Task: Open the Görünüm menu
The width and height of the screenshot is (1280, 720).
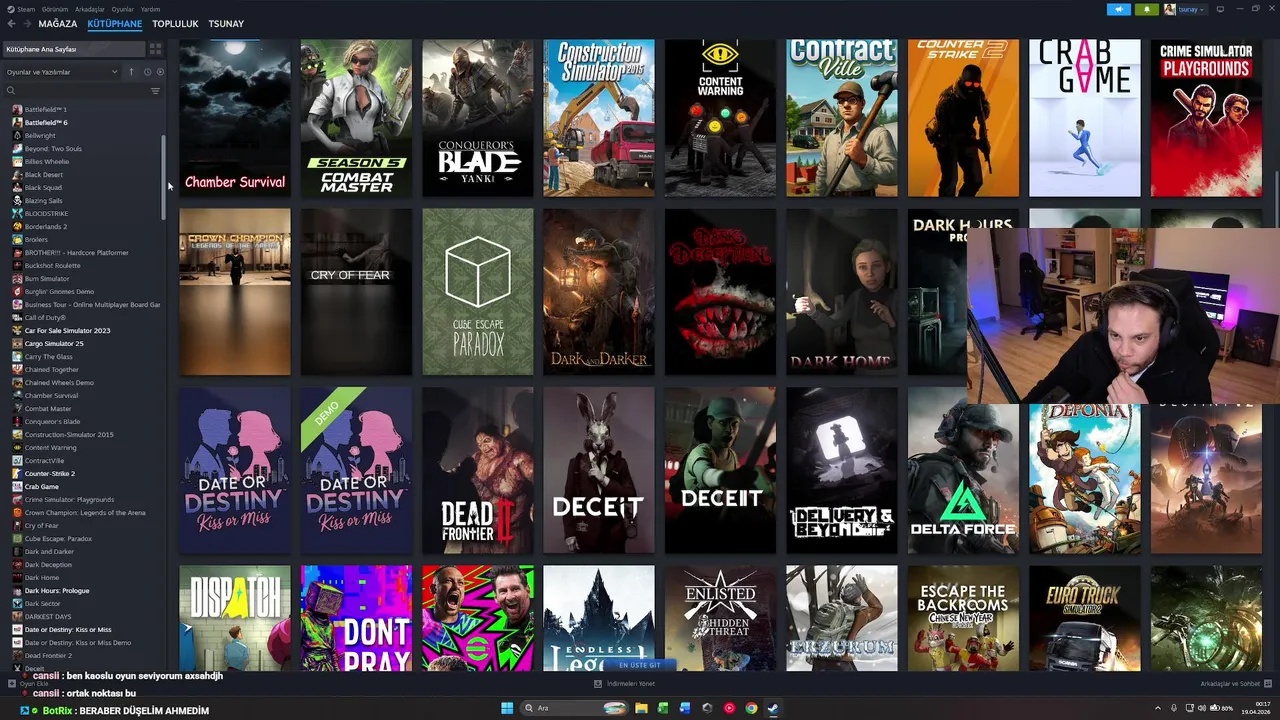Action: tap(55, 9)
